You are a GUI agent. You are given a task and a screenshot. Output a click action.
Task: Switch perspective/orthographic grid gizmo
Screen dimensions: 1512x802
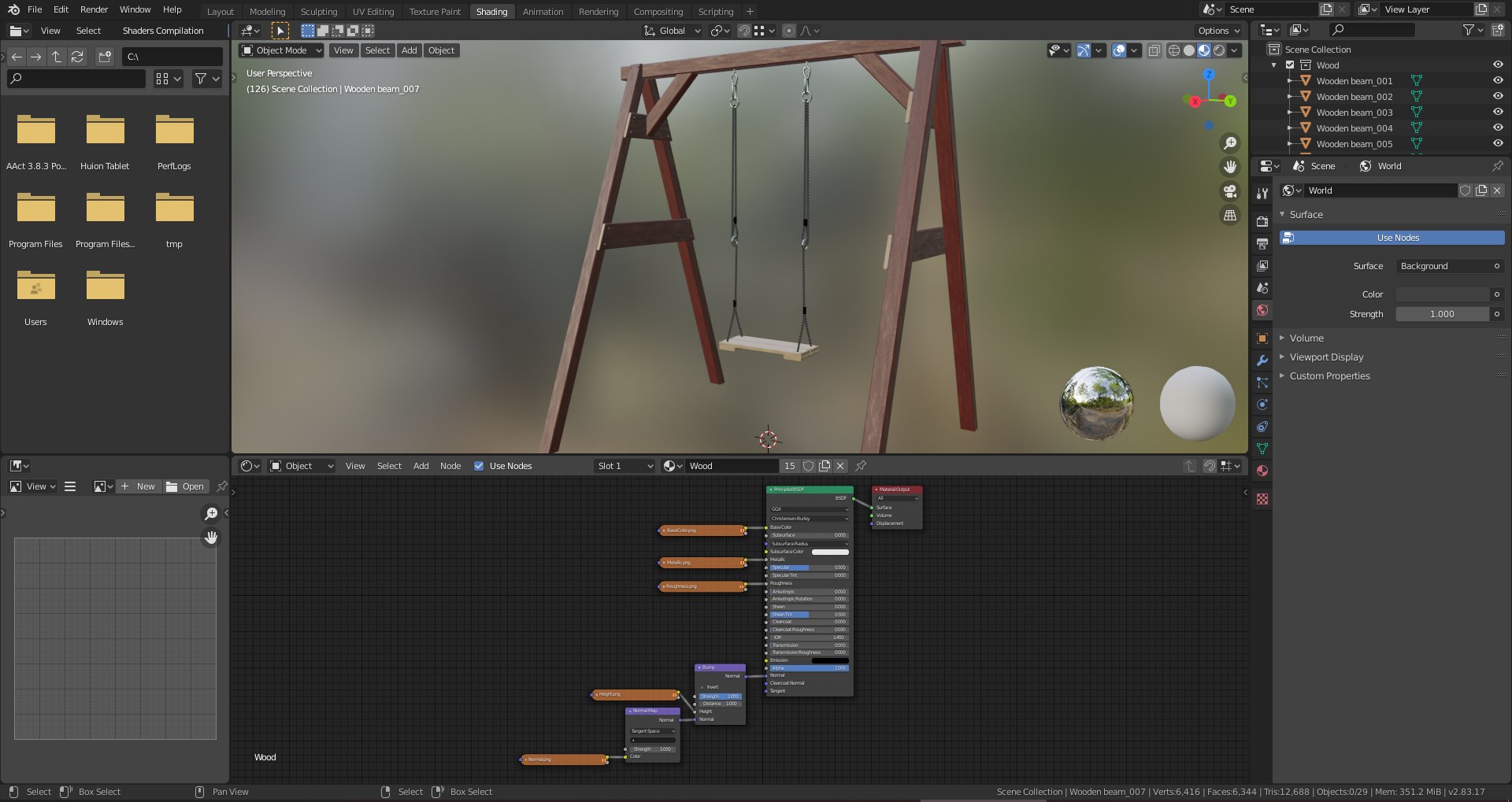1229,215
